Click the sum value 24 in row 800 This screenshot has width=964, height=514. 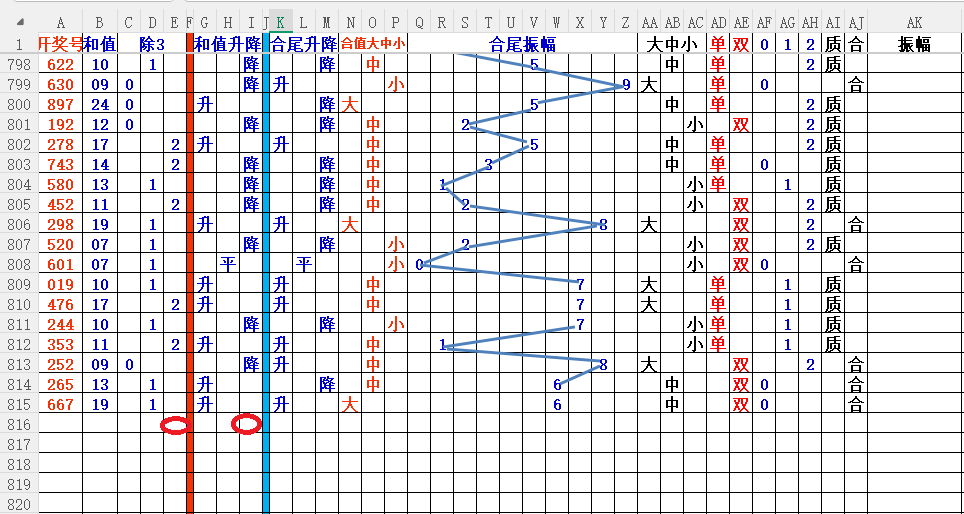click(99, 105)
